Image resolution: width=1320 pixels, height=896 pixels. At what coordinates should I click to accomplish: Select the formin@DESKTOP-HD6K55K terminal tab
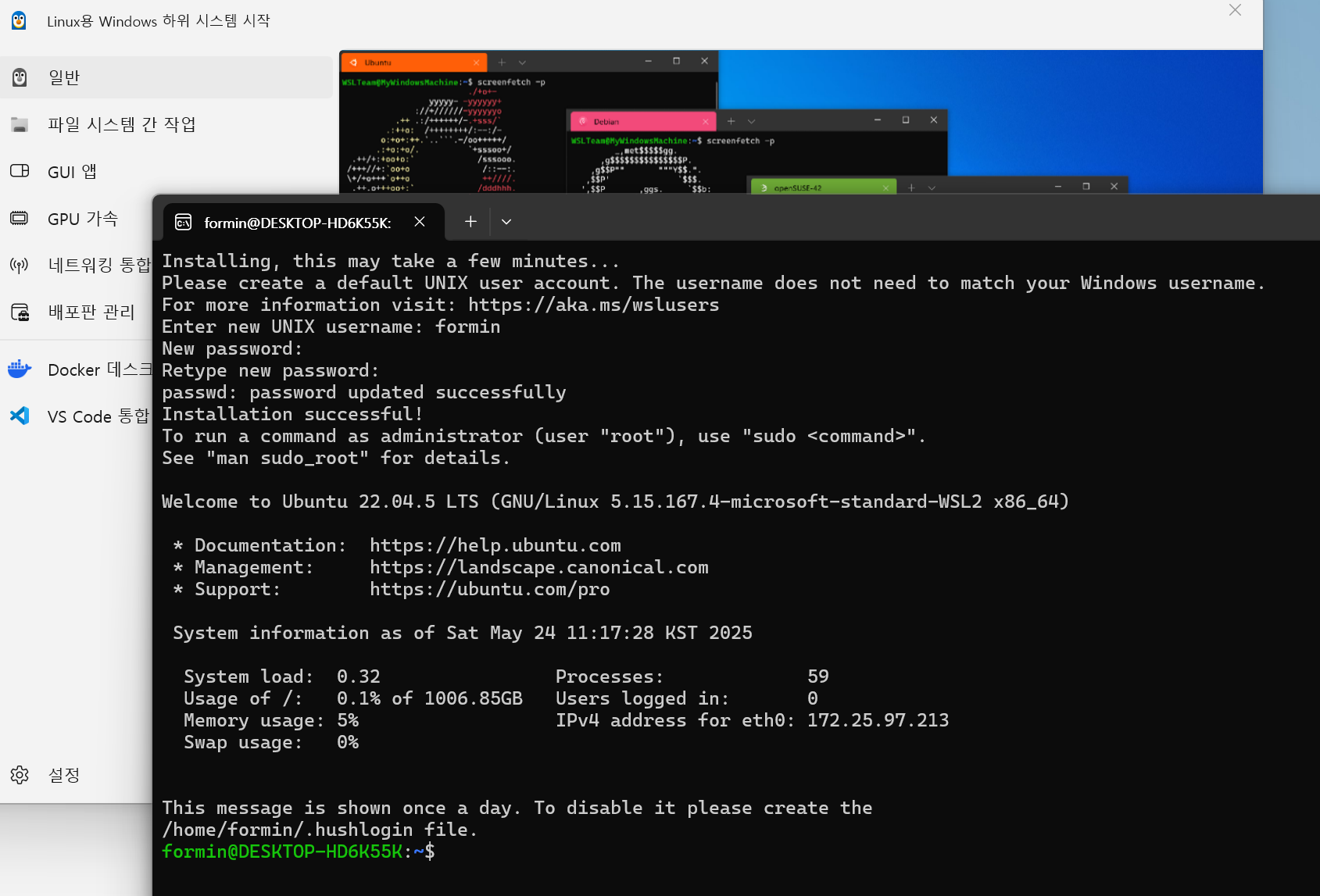tap(304, 223)
